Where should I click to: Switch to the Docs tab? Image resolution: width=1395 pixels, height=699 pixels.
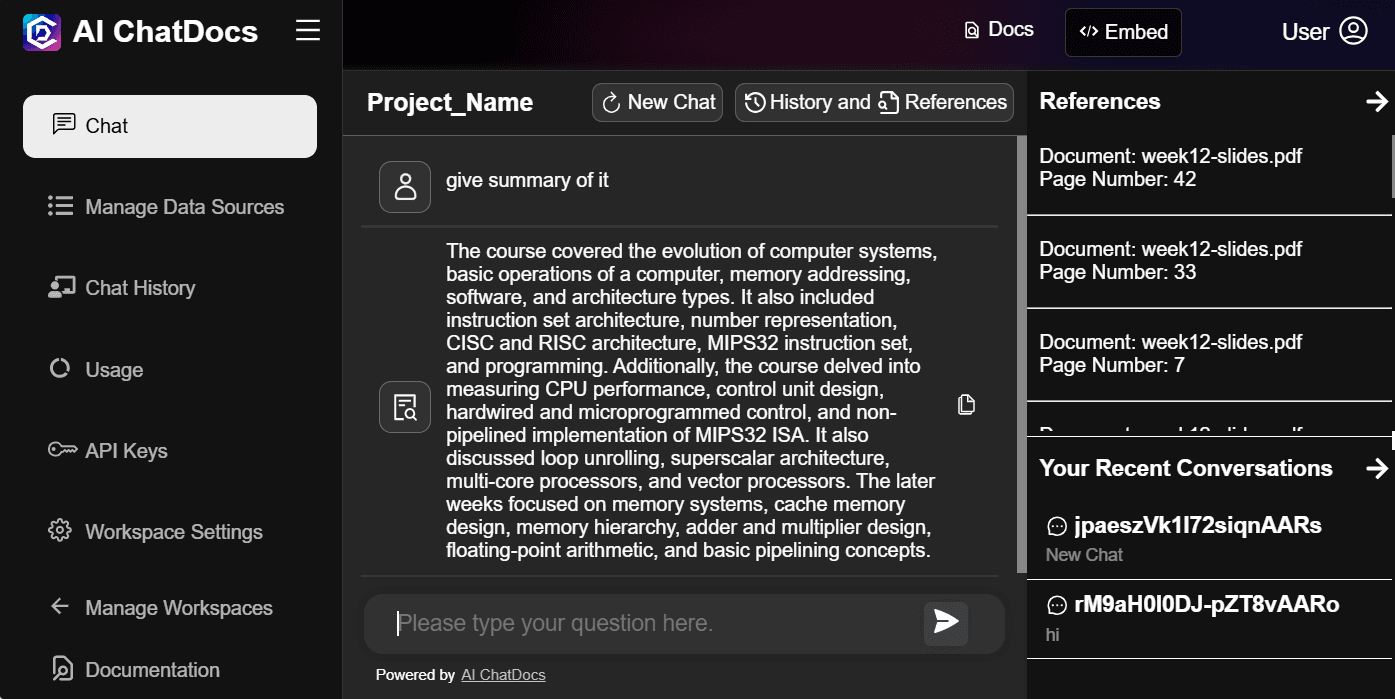coord(998,29)
